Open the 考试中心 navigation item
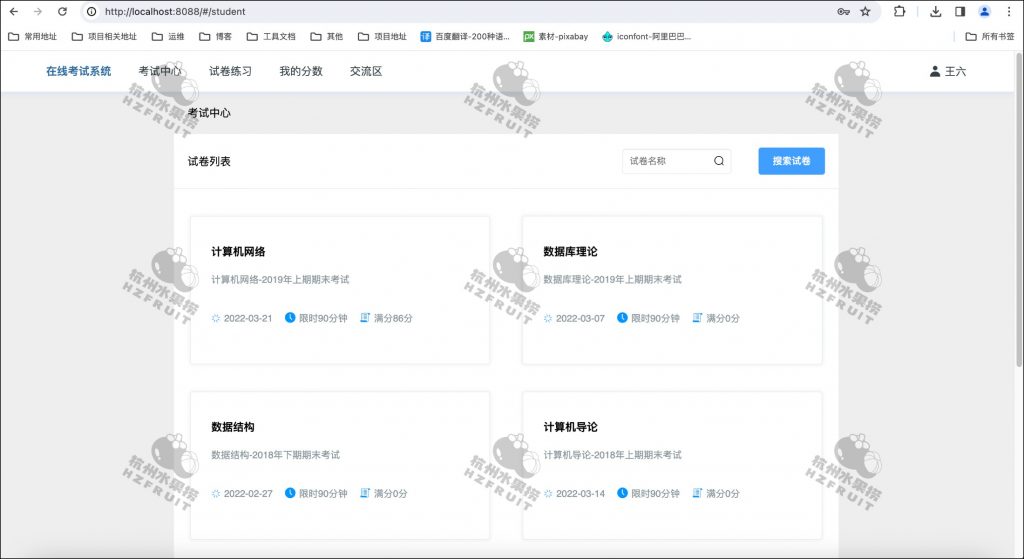Screen dimensions: 1024x559 pos(160,71)
